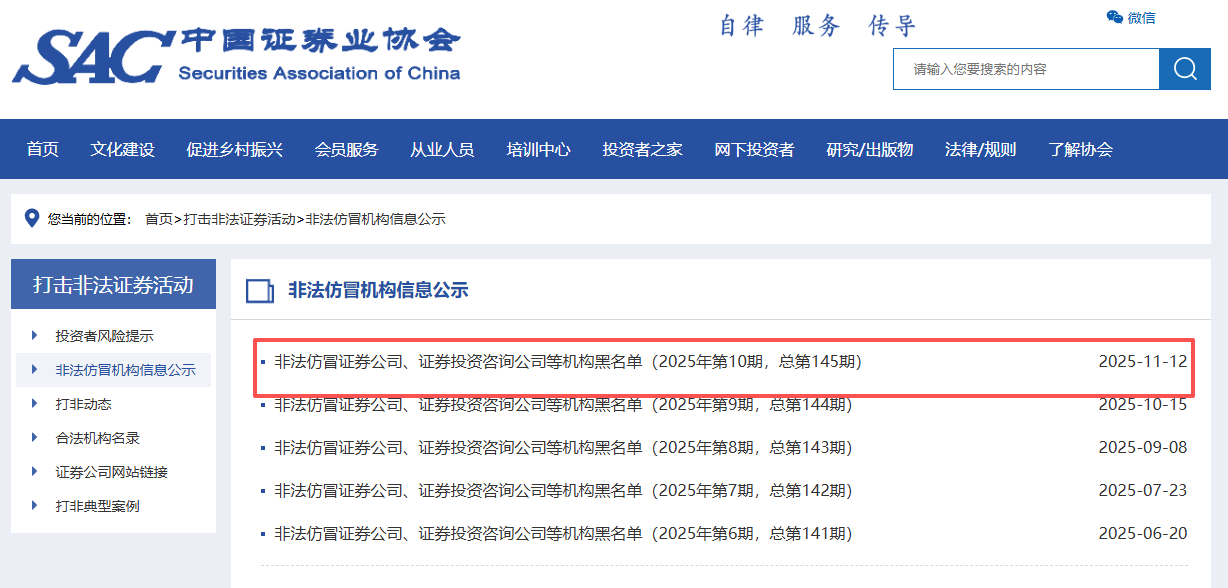Click the search magnifier button
Image resolution: width=1228 pixels, height=588 pixels.
[x=1185, y=69]
